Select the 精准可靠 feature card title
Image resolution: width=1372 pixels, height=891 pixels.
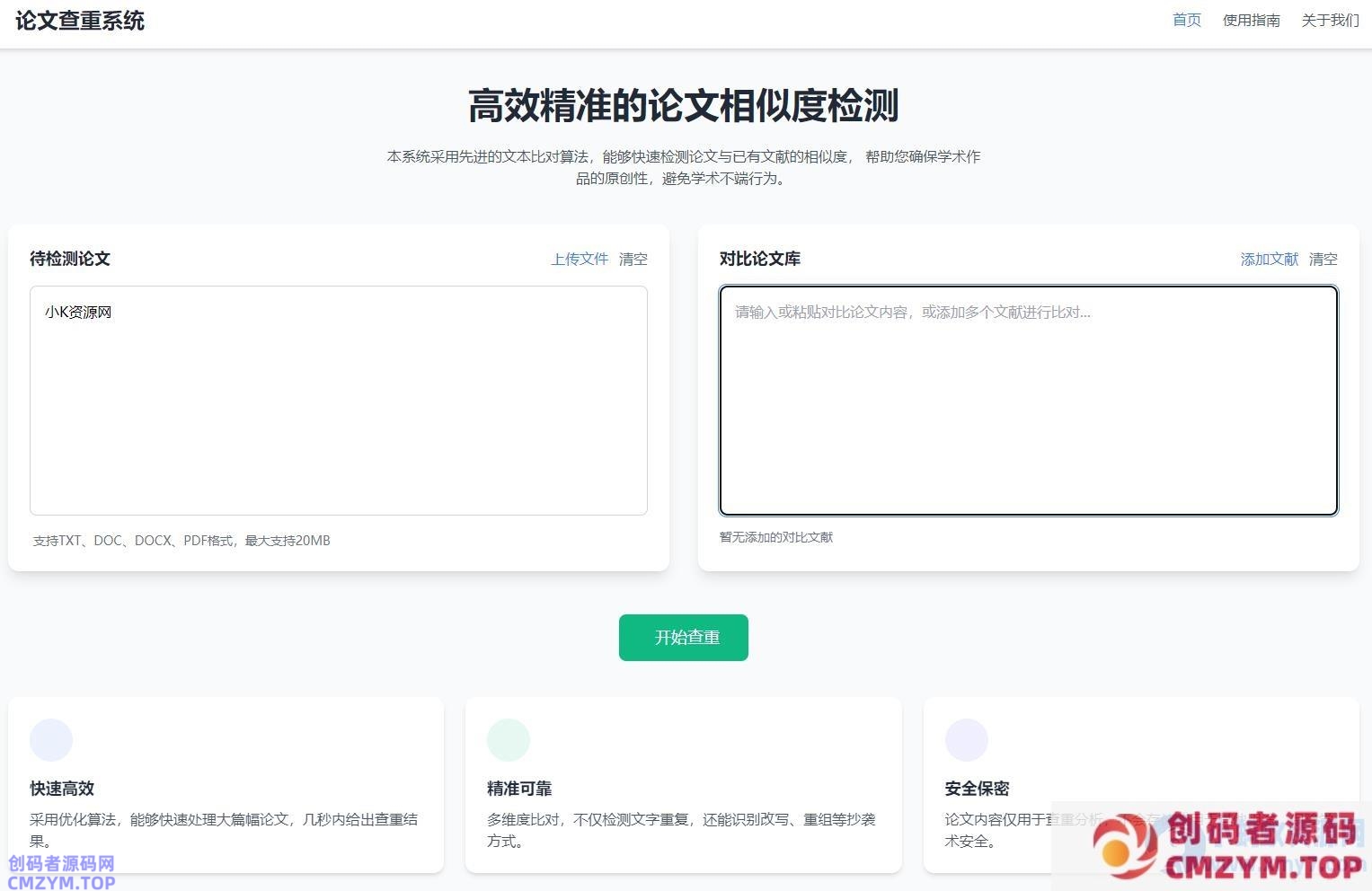coord(519,789)
